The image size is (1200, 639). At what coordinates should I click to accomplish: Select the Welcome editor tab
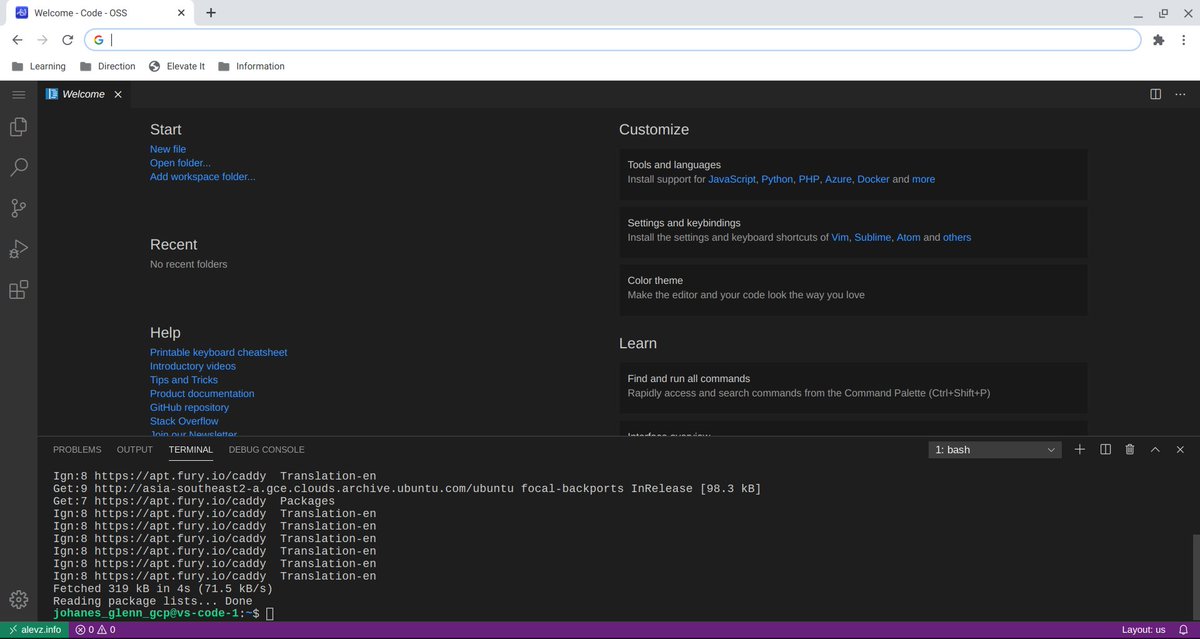(x=84, y=94)
